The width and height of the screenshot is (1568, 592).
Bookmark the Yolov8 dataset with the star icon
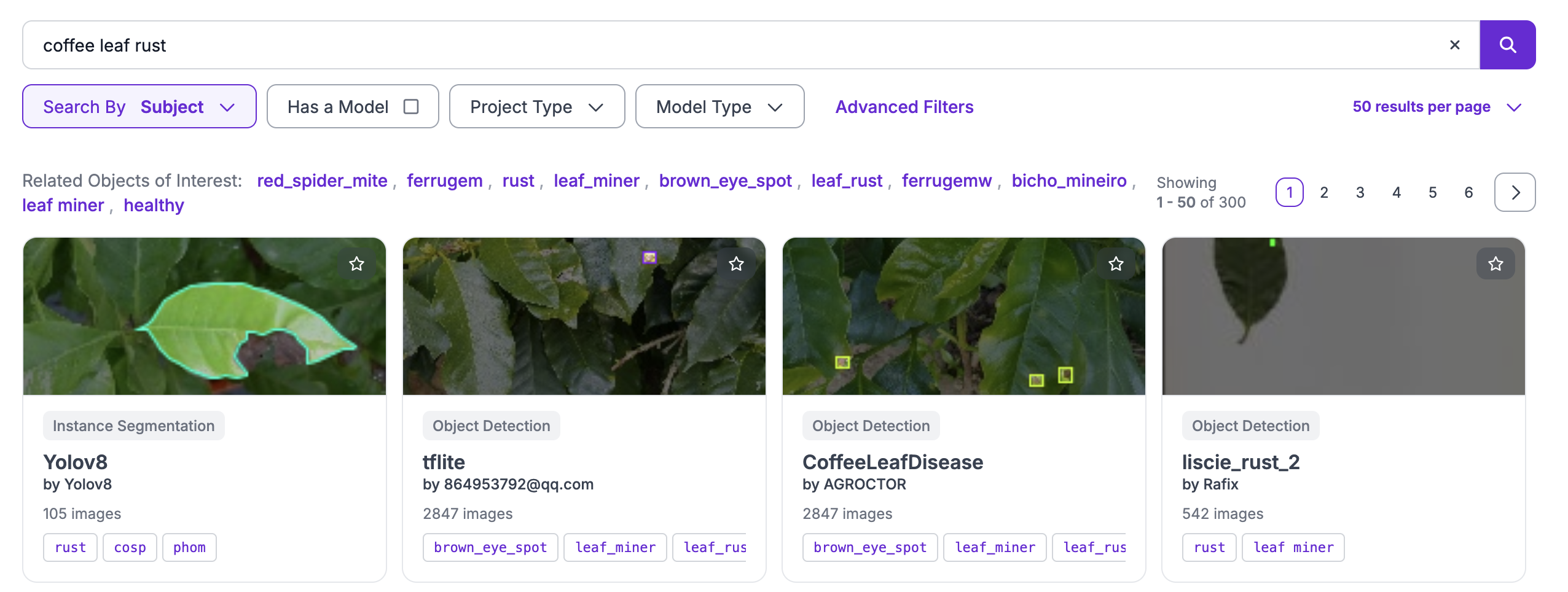click(357, 263)
